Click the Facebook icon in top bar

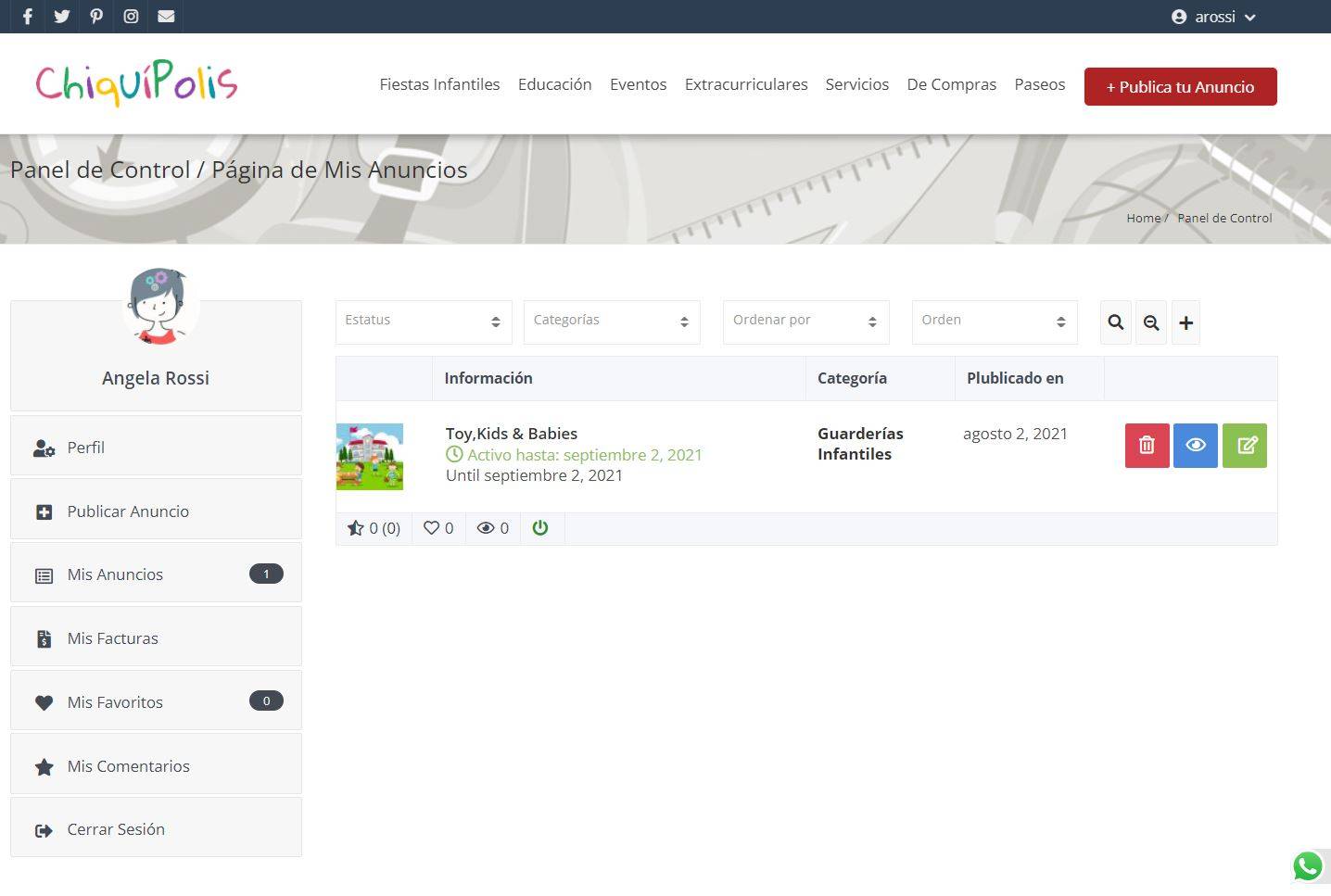[x=28, y=17]
